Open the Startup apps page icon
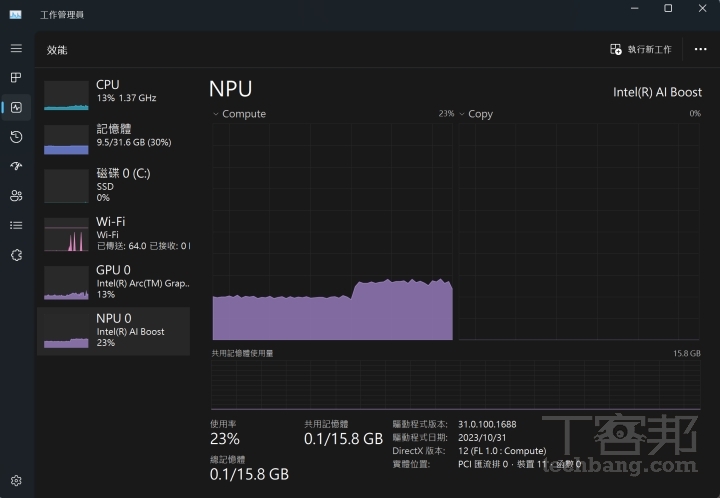Screen dimensions: 720x498 point(16,166)
